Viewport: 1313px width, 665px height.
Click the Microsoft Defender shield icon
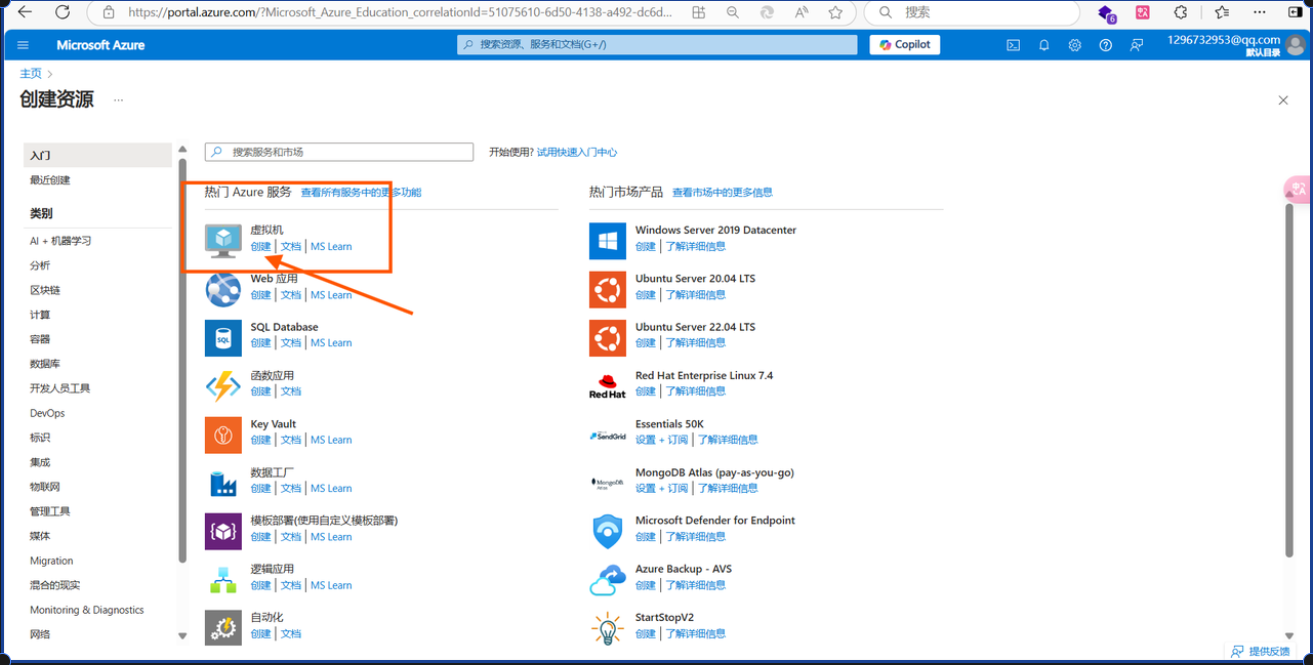point(608,532)
